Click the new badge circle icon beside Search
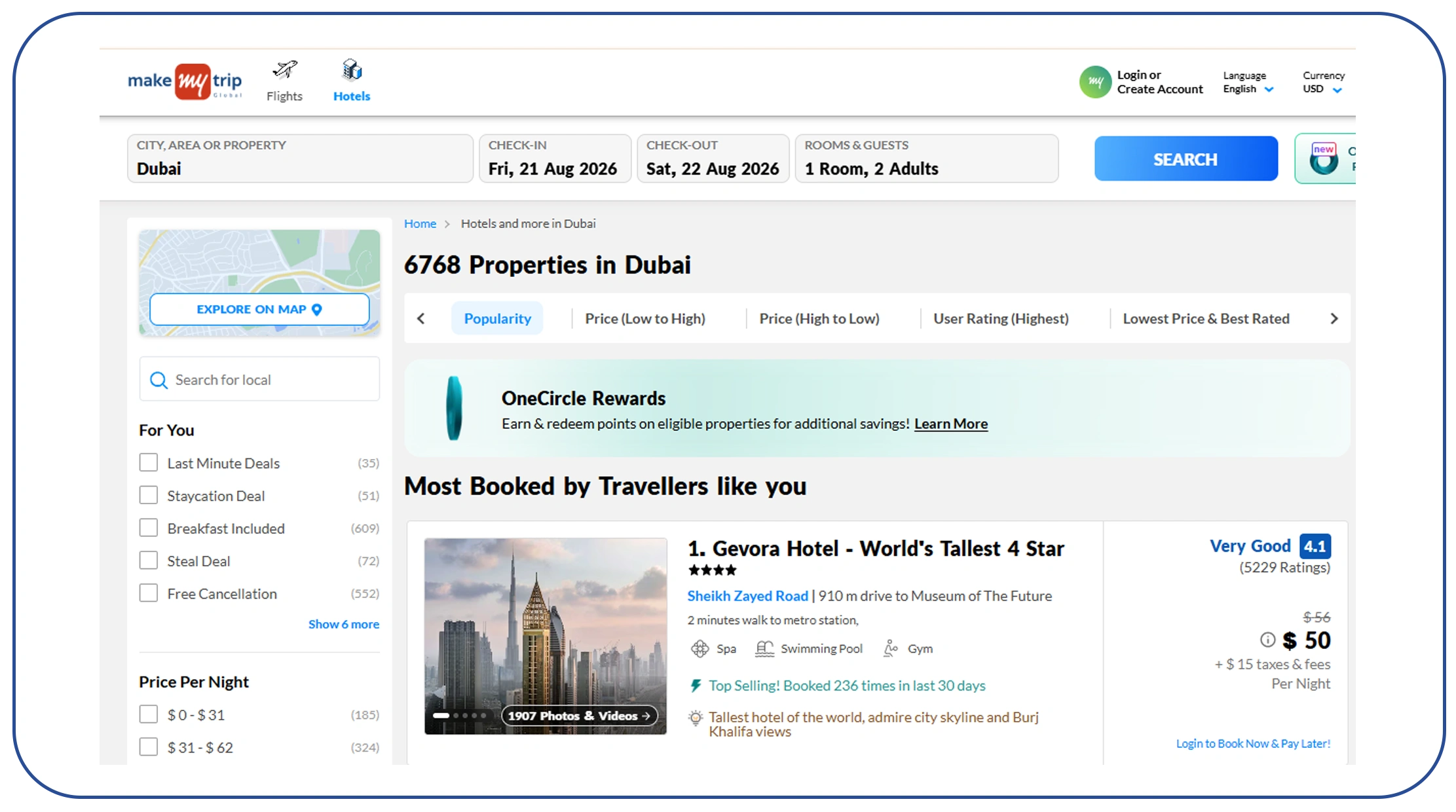The image size is (1456, 812). 1323,159
